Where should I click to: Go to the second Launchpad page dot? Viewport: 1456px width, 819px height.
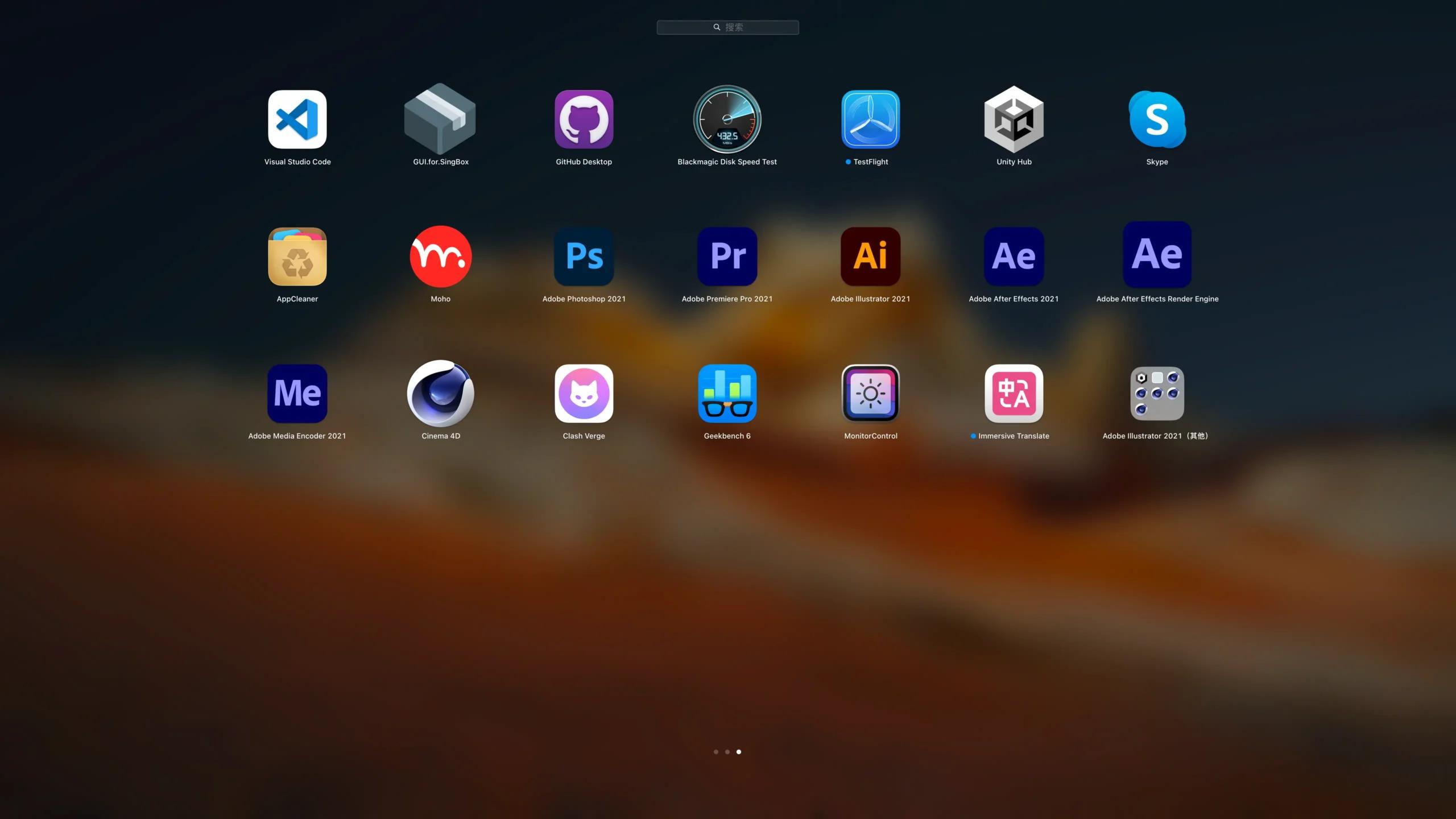tap(727, 752)
